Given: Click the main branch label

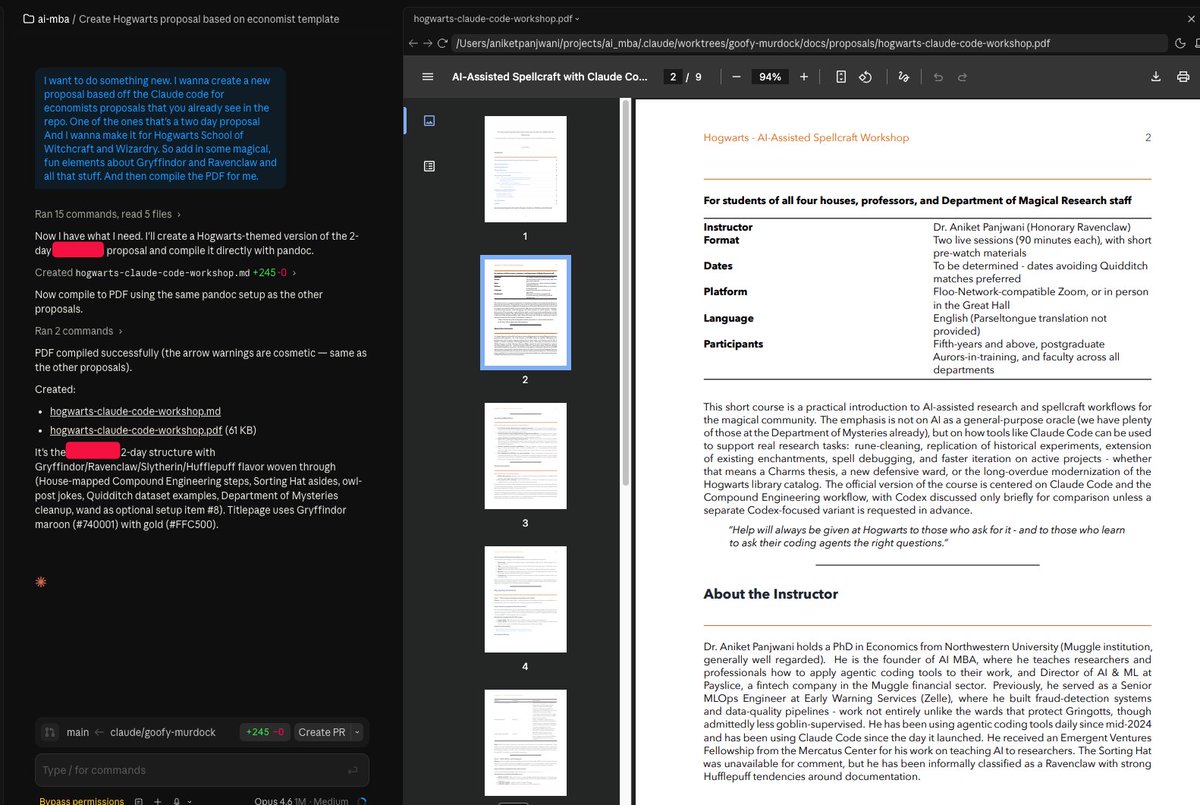Looking at the screenshot, I should (78, 732).
